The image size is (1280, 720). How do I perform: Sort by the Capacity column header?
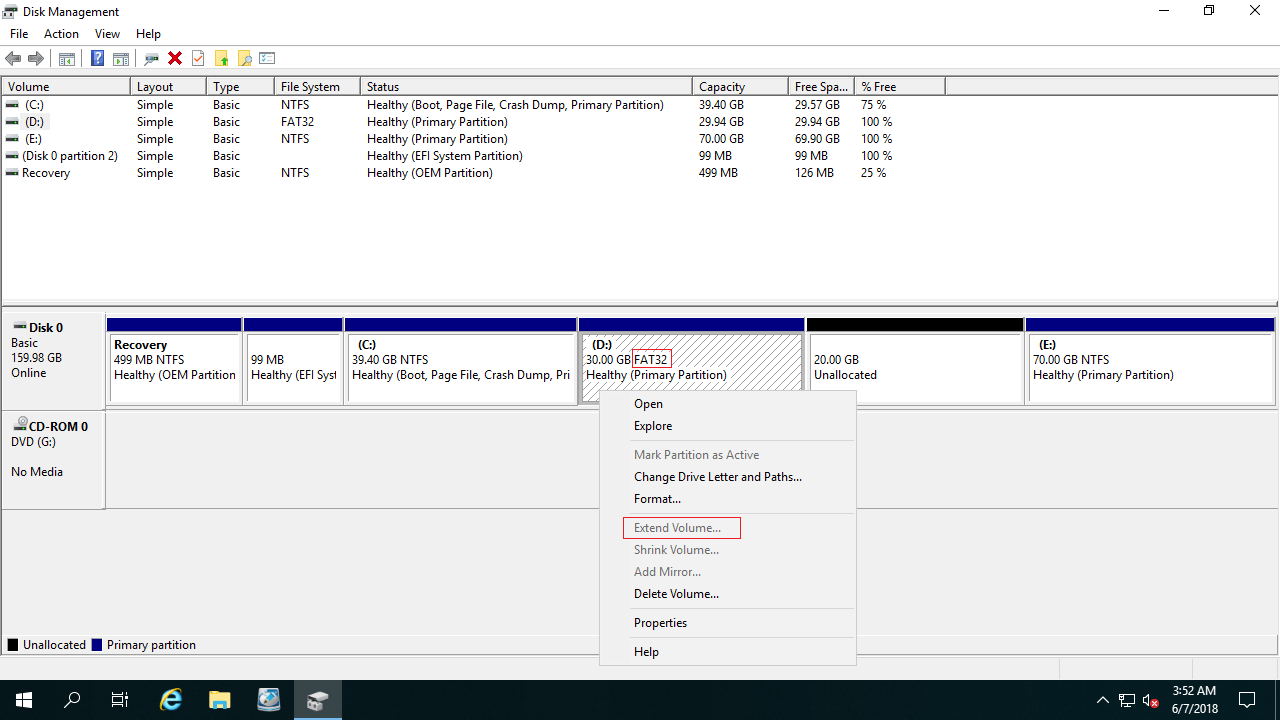pos(739,87)
